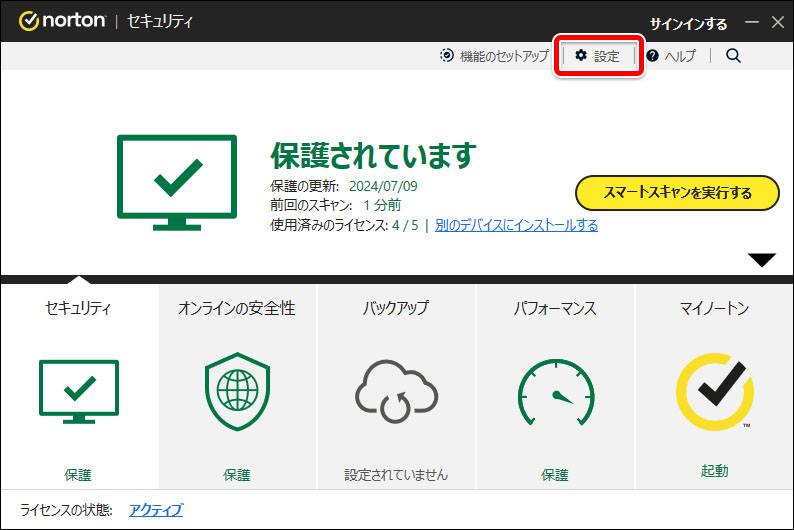794x530 pixels.
Task: Click the サインインする sign-in link
Action: tap(688, 23)
